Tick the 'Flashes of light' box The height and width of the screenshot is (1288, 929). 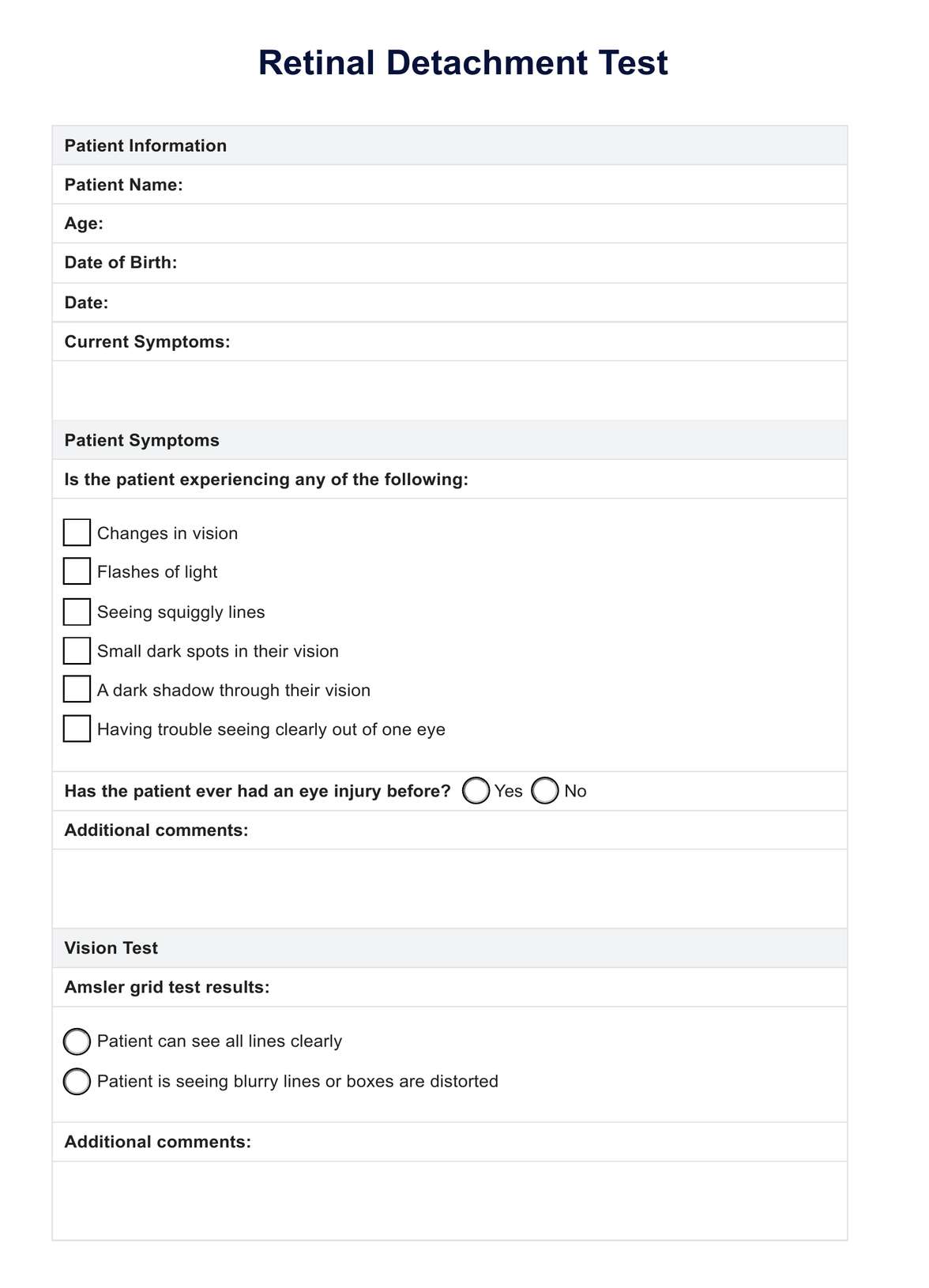tap(77, 571)
